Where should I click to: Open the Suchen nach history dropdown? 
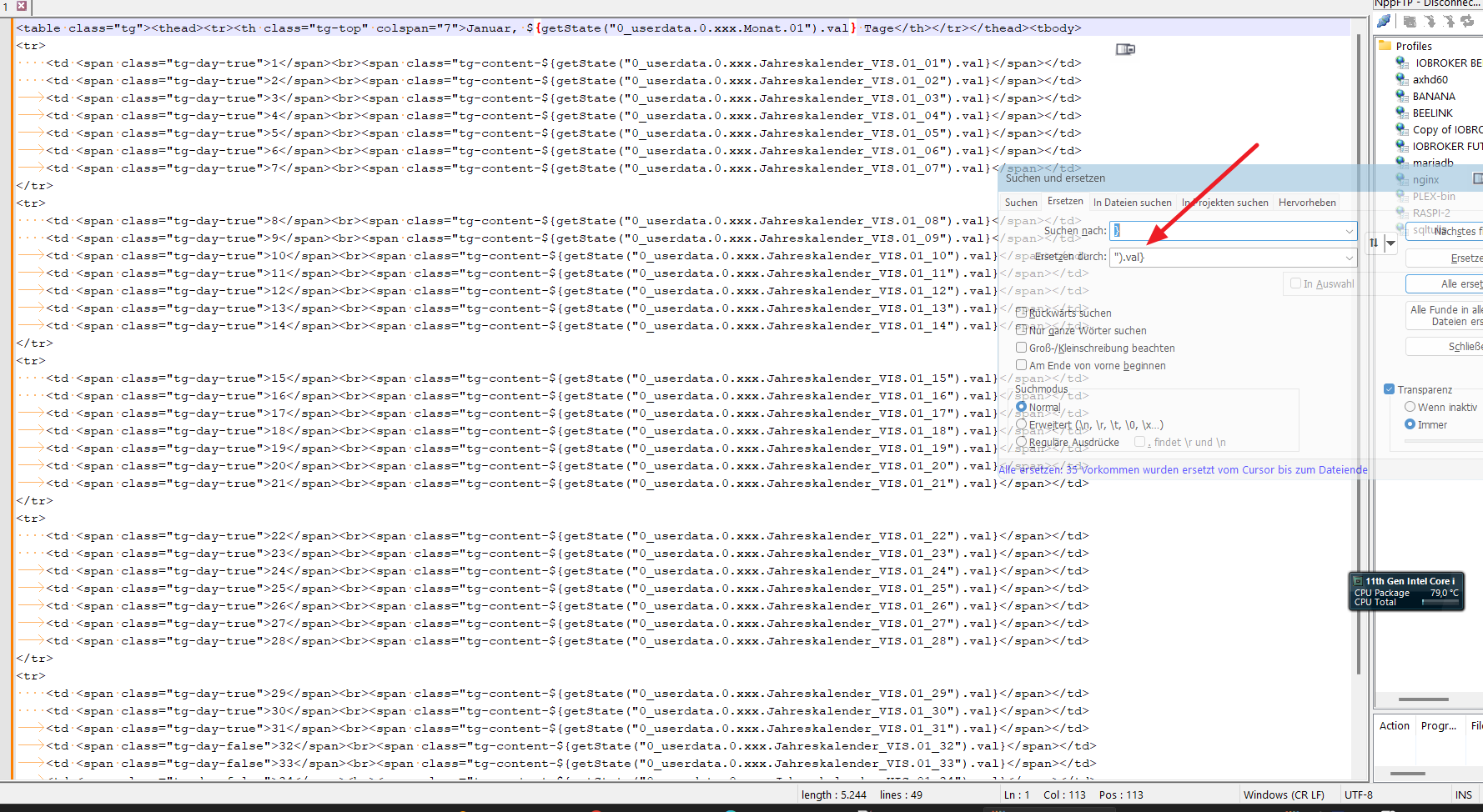(1349, 231)
